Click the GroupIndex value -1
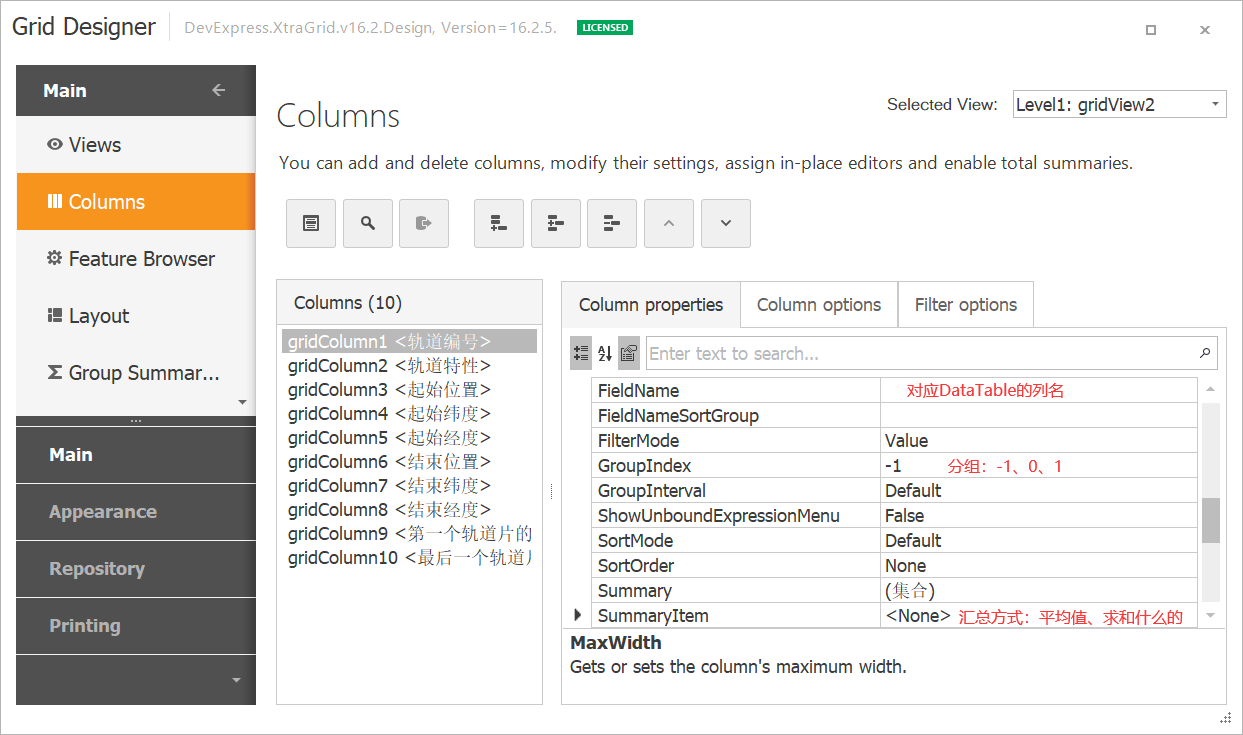Image resolution: width=1243 pixels, height=735 pixels. click(893, 466)
